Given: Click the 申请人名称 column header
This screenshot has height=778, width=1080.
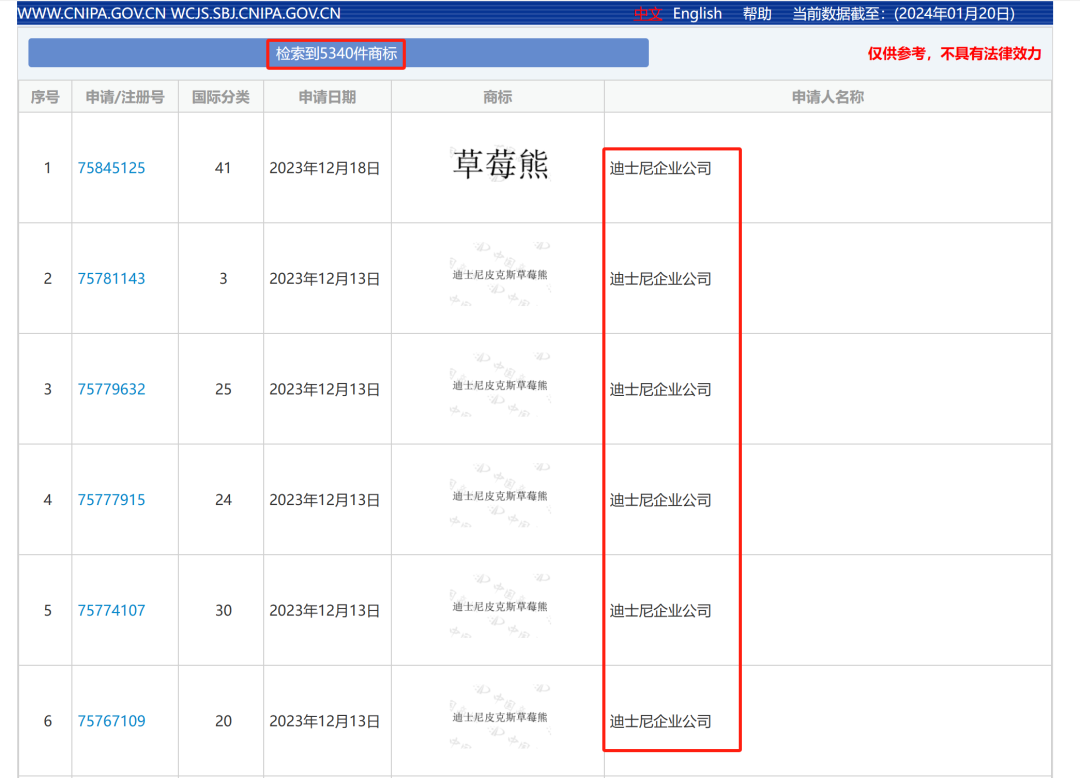Looking at the screenshot, I should (827, 97).
